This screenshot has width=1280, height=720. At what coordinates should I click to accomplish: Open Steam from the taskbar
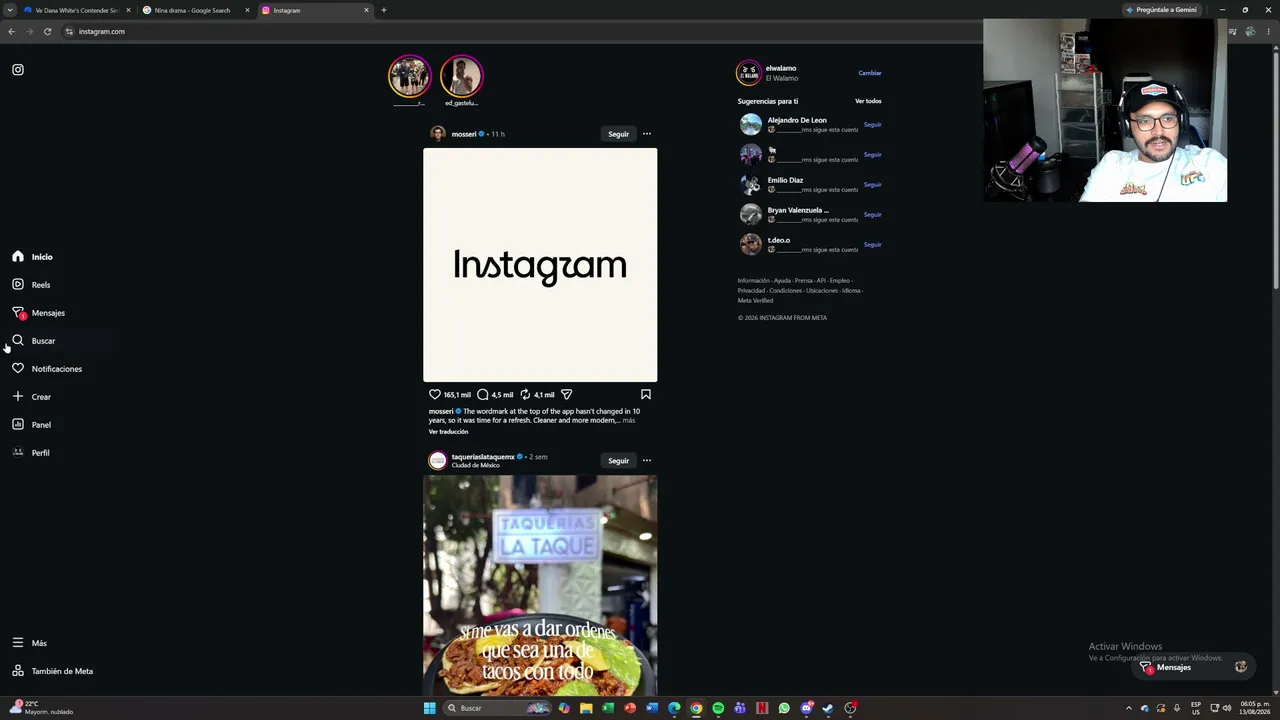pyautogui.click(x=828, y=708)
